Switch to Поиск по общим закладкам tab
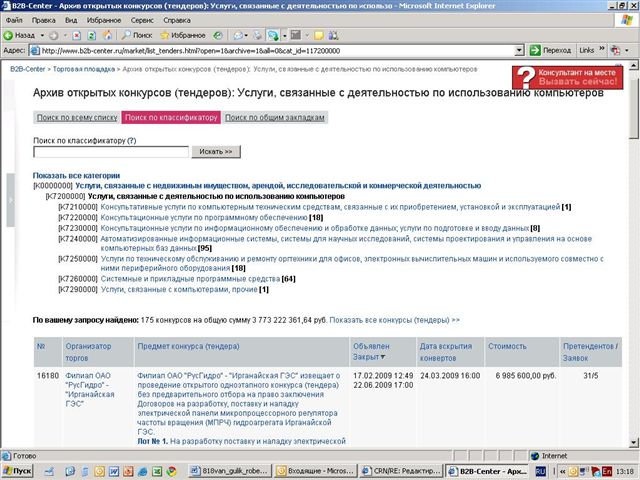Image resolution: width=640 pixels, height=480 pixels. pos(275,118)
